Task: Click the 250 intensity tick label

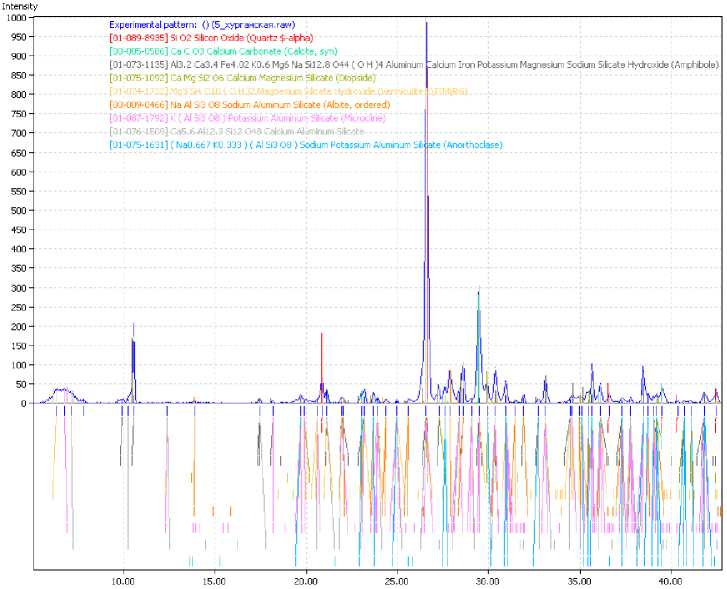Action: (19, 307)
